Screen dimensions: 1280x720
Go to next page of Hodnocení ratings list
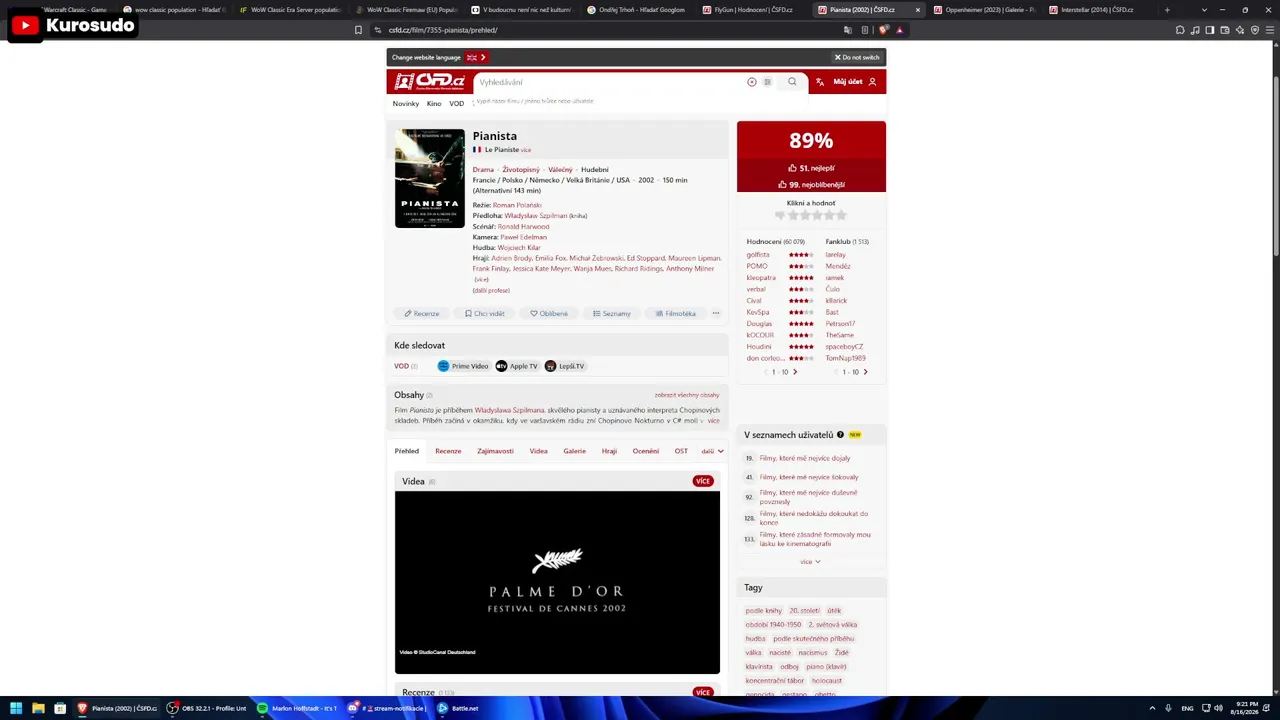795,372
